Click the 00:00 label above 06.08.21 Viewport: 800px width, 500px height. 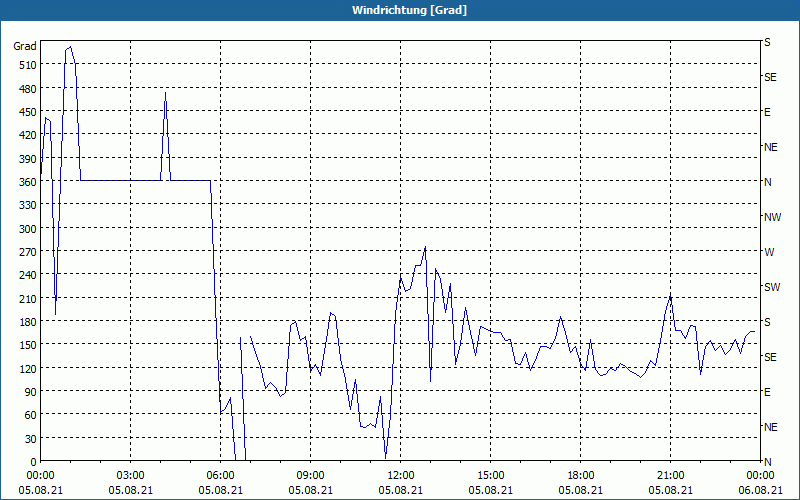click(x=760, y=476)
